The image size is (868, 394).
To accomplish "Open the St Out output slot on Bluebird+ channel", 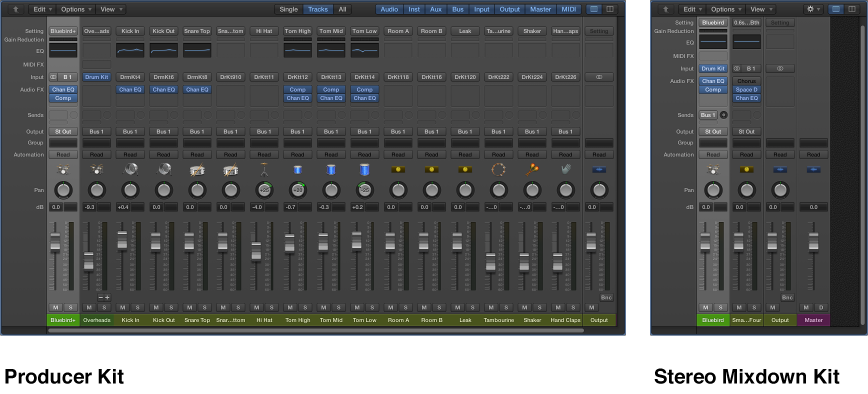I will tap(63, 132).
